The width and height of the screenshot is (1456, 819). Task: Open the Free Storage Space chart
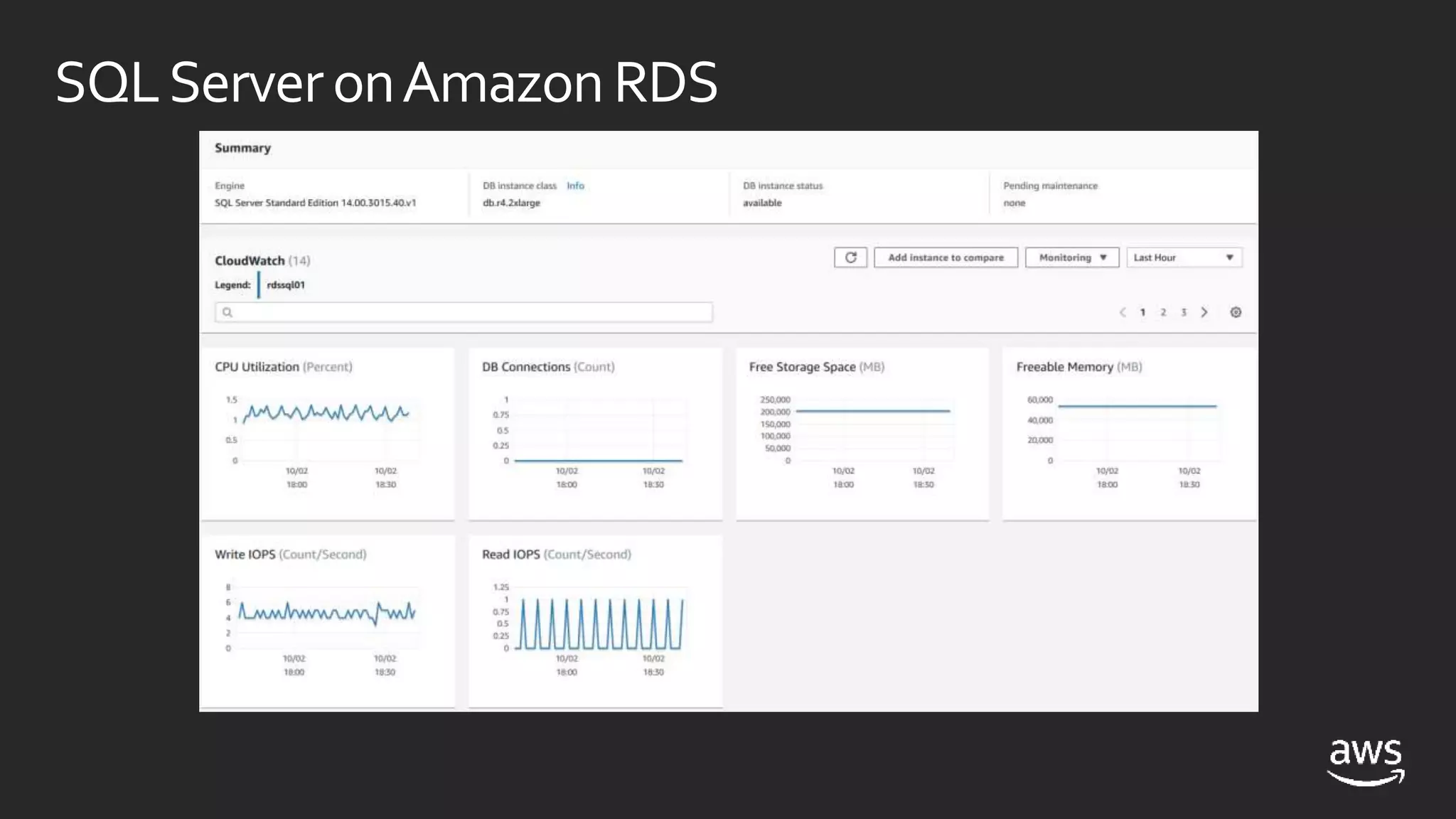(x=862, y=434)
